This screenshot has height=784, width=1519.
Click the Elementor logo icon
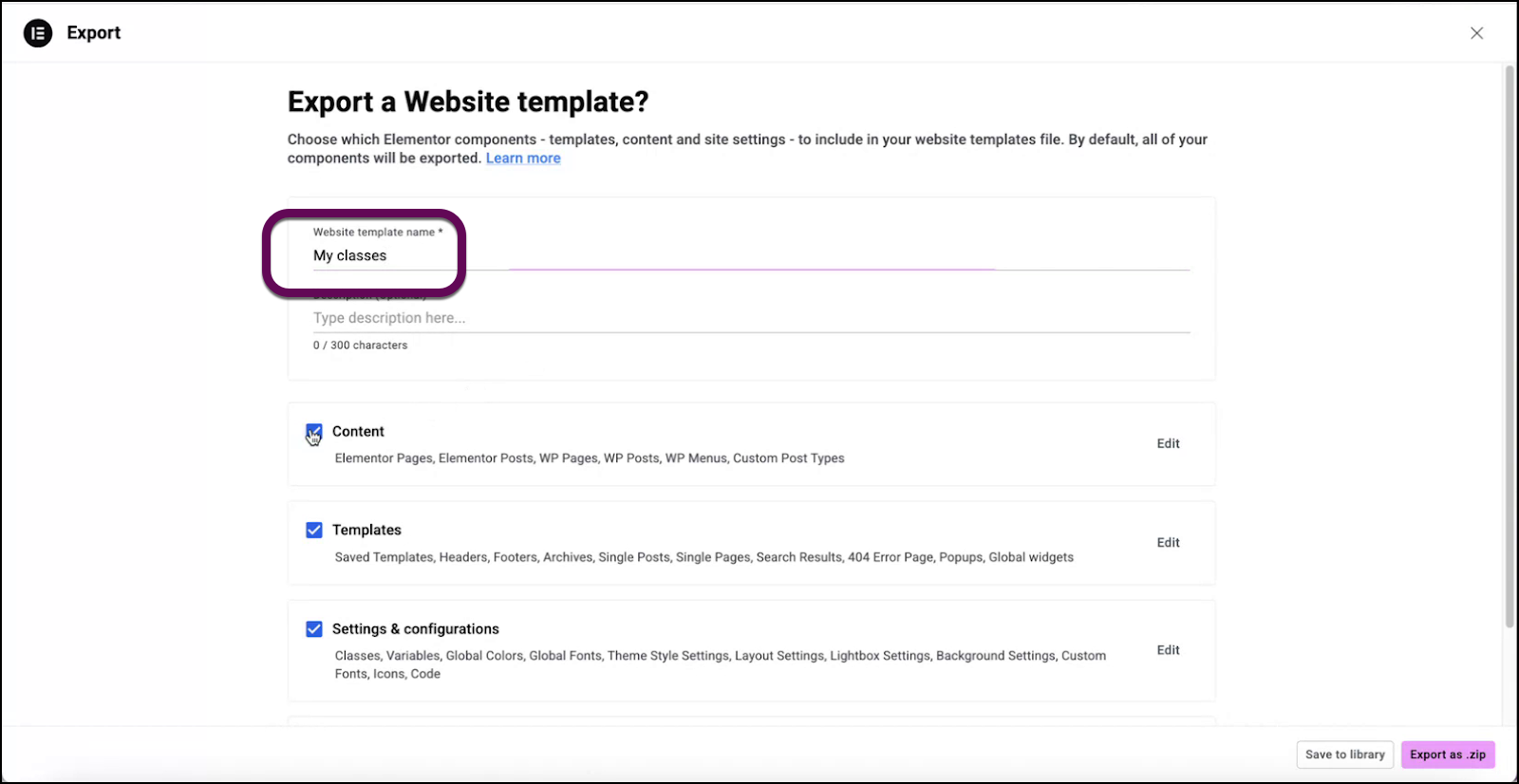point(37,32)
